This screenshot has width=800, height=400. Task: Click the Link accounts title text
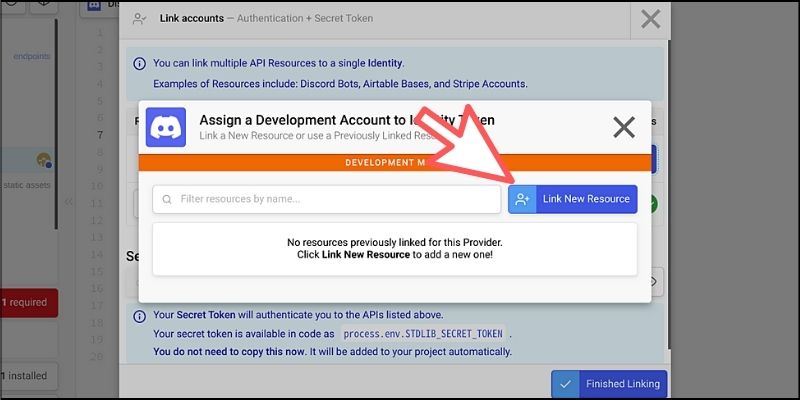pyautogui.click(x=192, y=18)
